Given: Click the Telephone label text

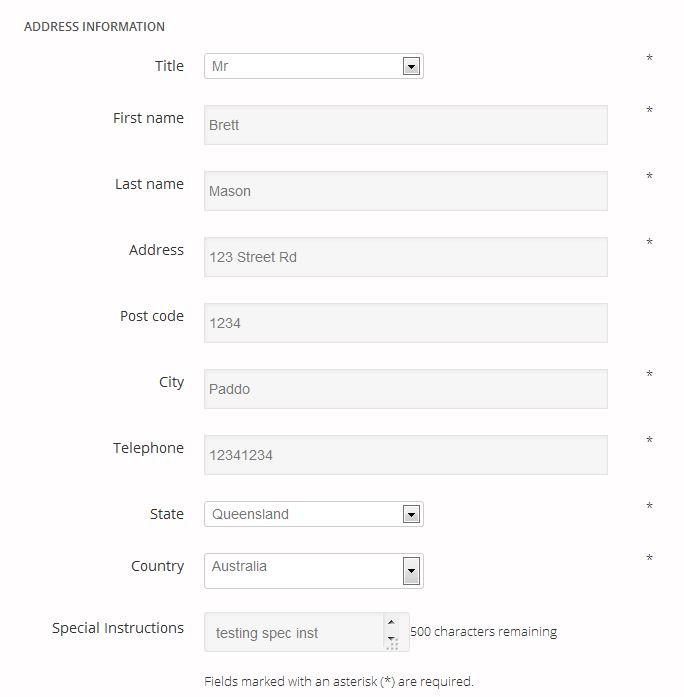Looking at the screenshot, I should (148, 448).
